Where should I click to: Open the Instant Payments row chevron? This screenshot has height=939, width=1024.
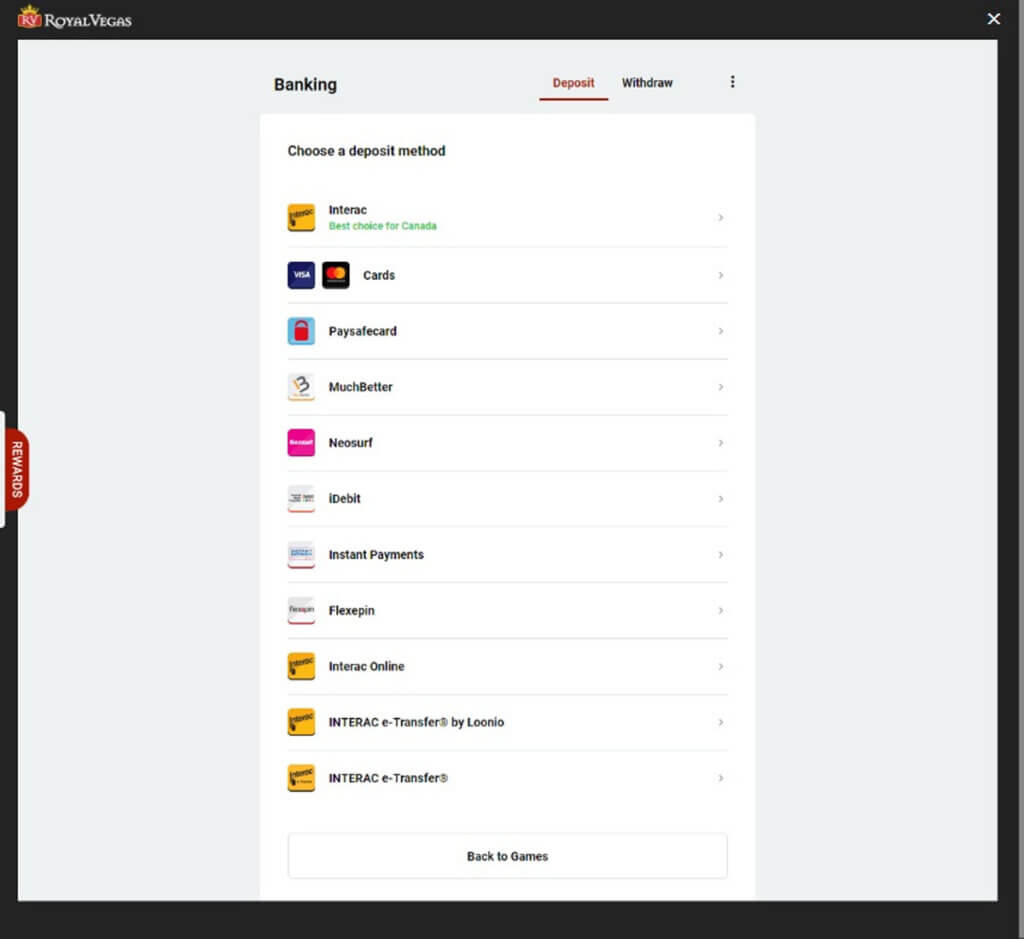pyautogui.click(x=720, y=554)
